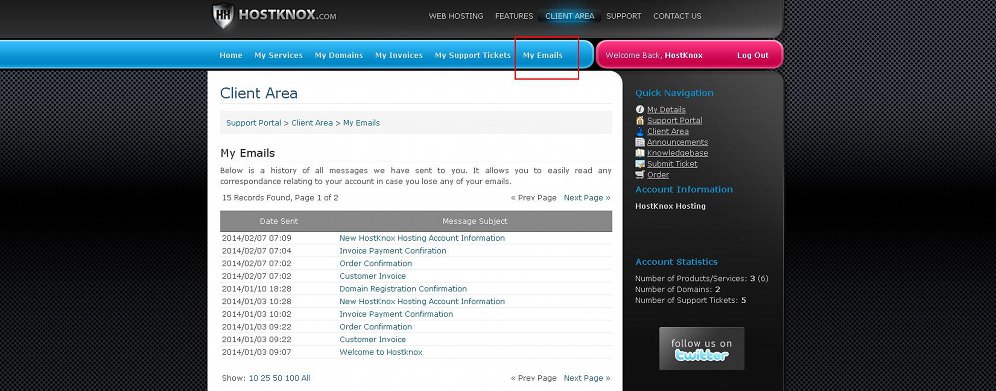
Task: Show 10 records per page
Action: click(253, 378)
